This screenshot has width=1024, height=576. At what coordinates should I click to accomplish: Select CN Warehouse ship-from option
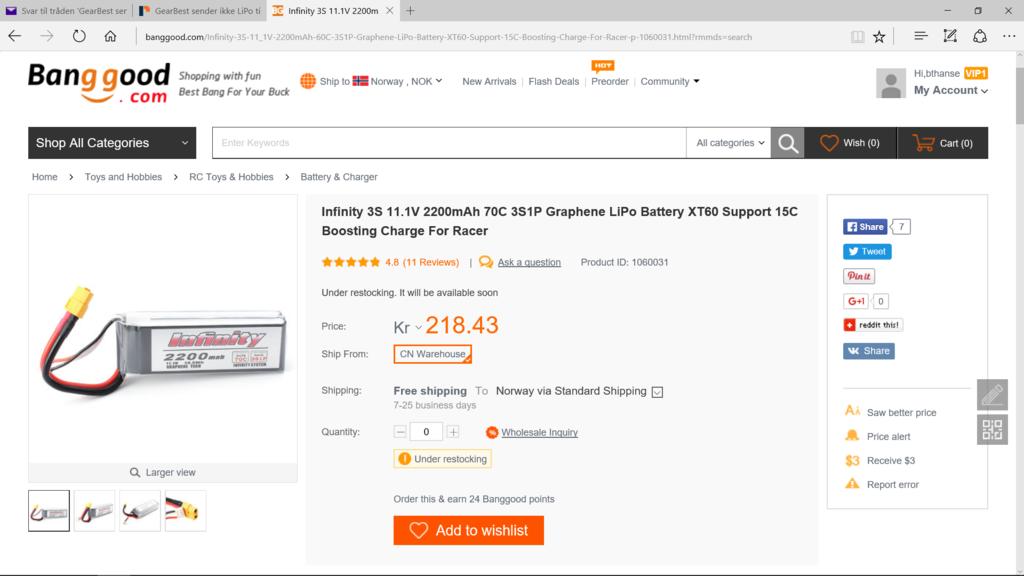(432, 354)
